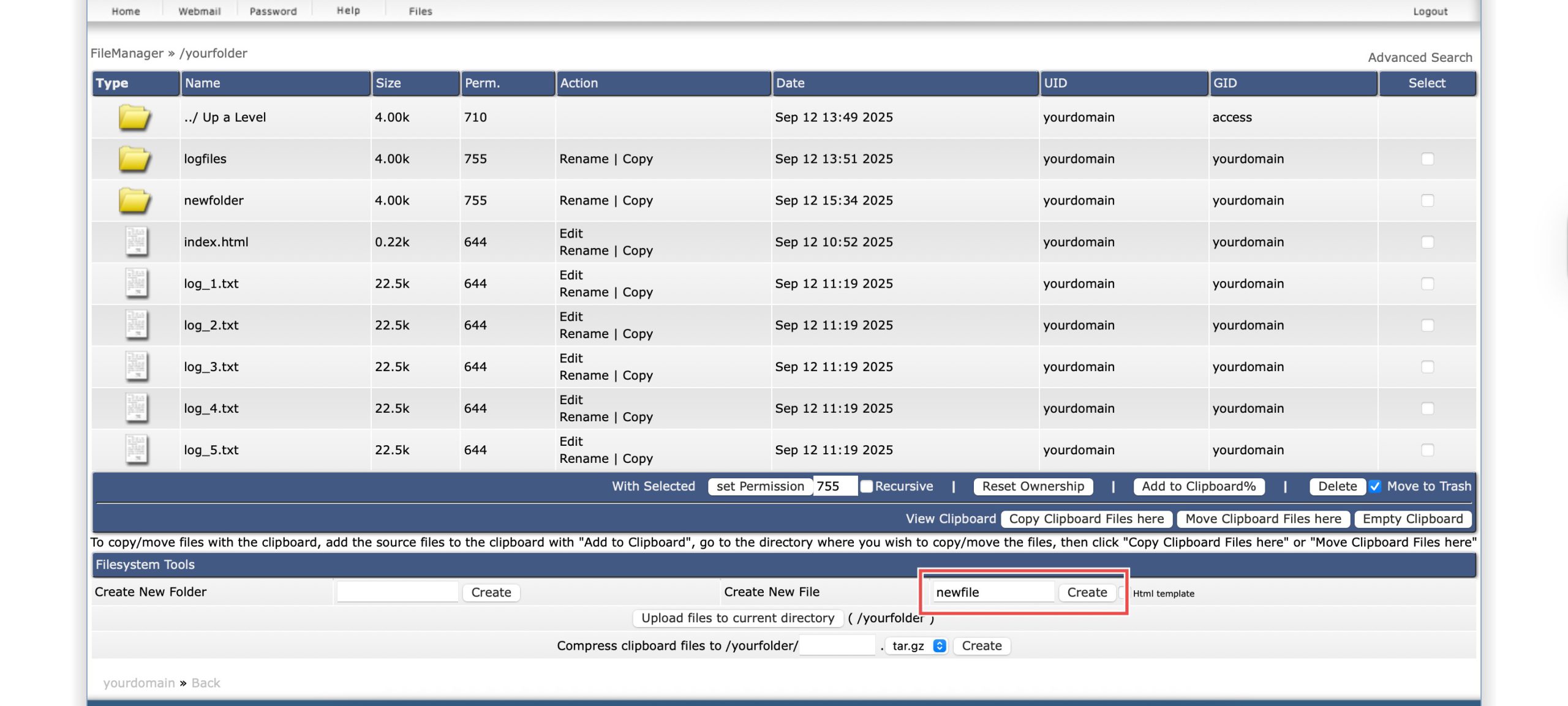Image resolution: width=1568 pixels, height=706 pixels.
Task: Rename the logfiles folder
Action: 584,159
